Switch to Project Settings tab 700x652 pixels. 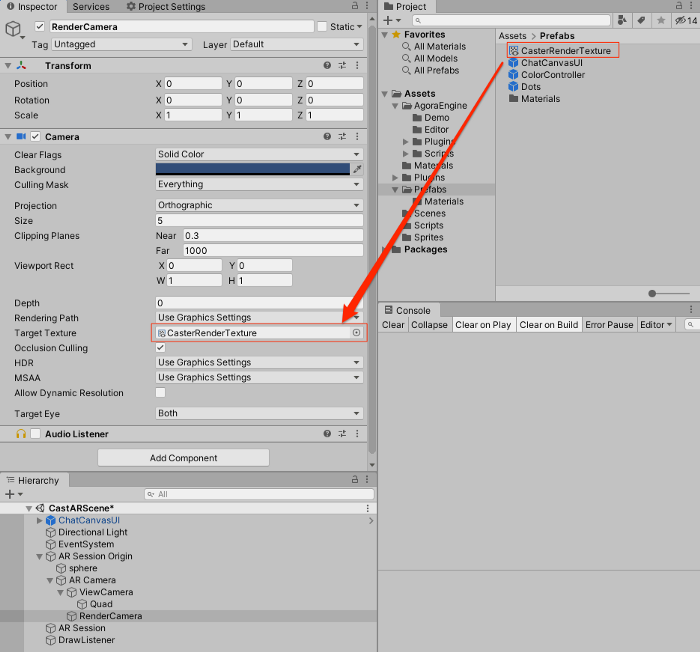pyautogui.click(x=166, y=6)
